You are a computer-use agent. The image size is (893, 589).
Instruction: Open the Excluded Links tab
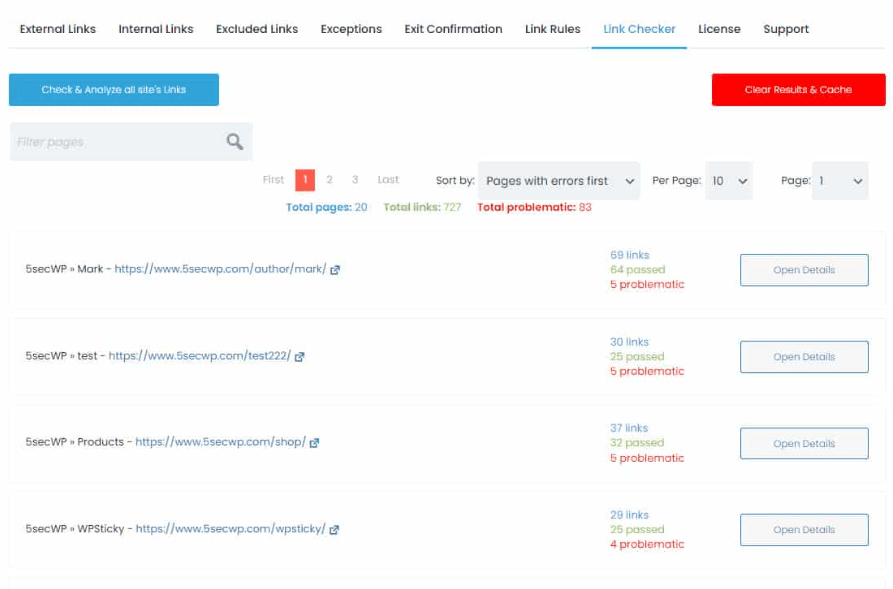257,29
